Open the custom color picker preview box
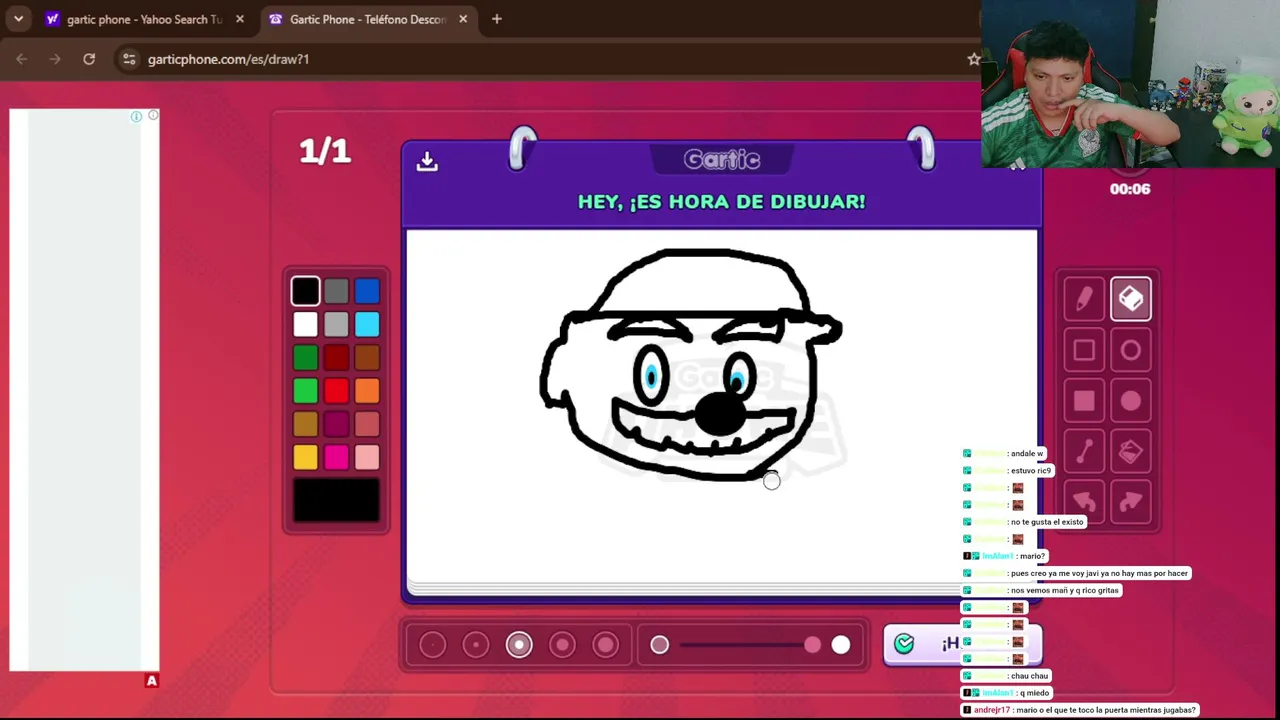The image size is (1280, 720). [336, 500]
